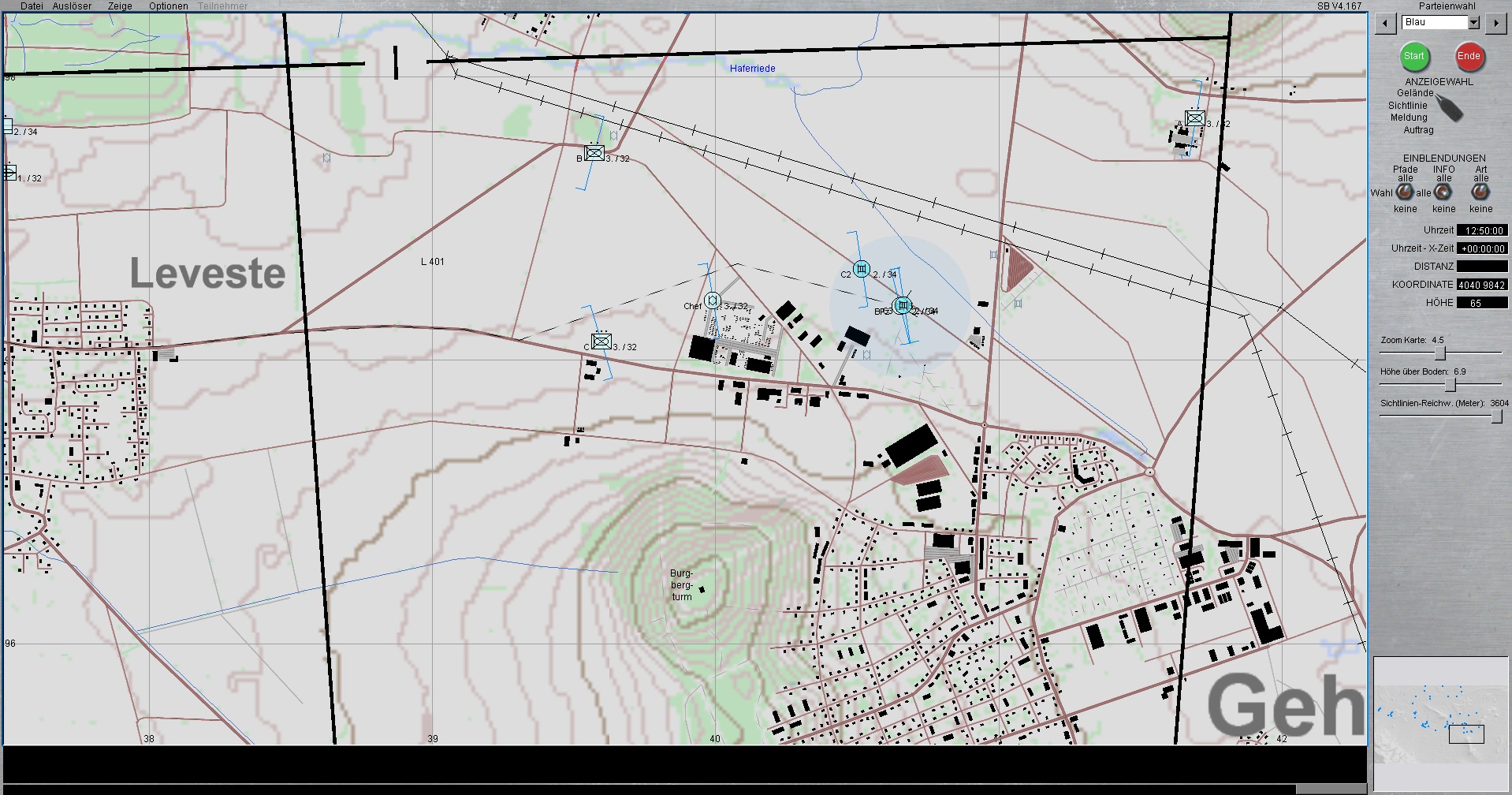Viewport: 1512px width, 795px height.
Task: Click the 1./32 unit symbol at left edge
Action: click(9, 173)
